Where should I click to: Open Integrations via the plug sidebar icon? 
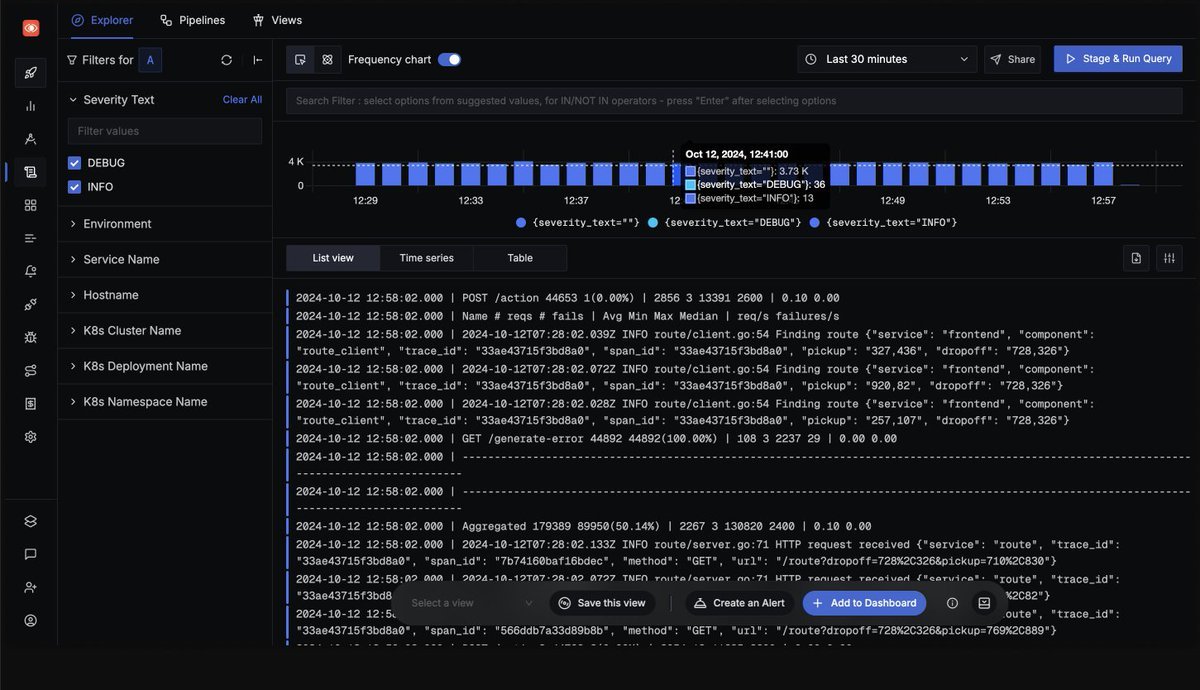tap(31, 304)
